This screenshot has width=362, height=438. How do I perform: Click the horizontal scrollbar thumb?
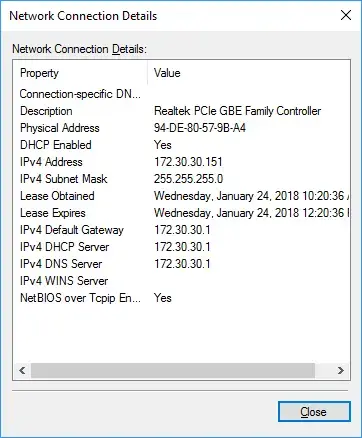pos(173,370)
